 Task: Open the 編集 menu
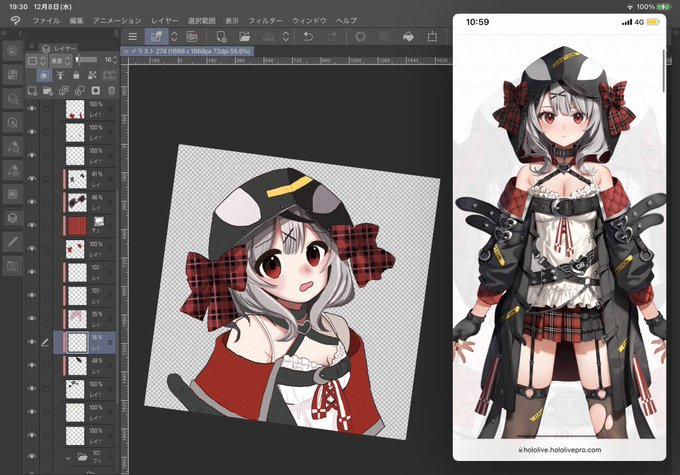point(76,21)
